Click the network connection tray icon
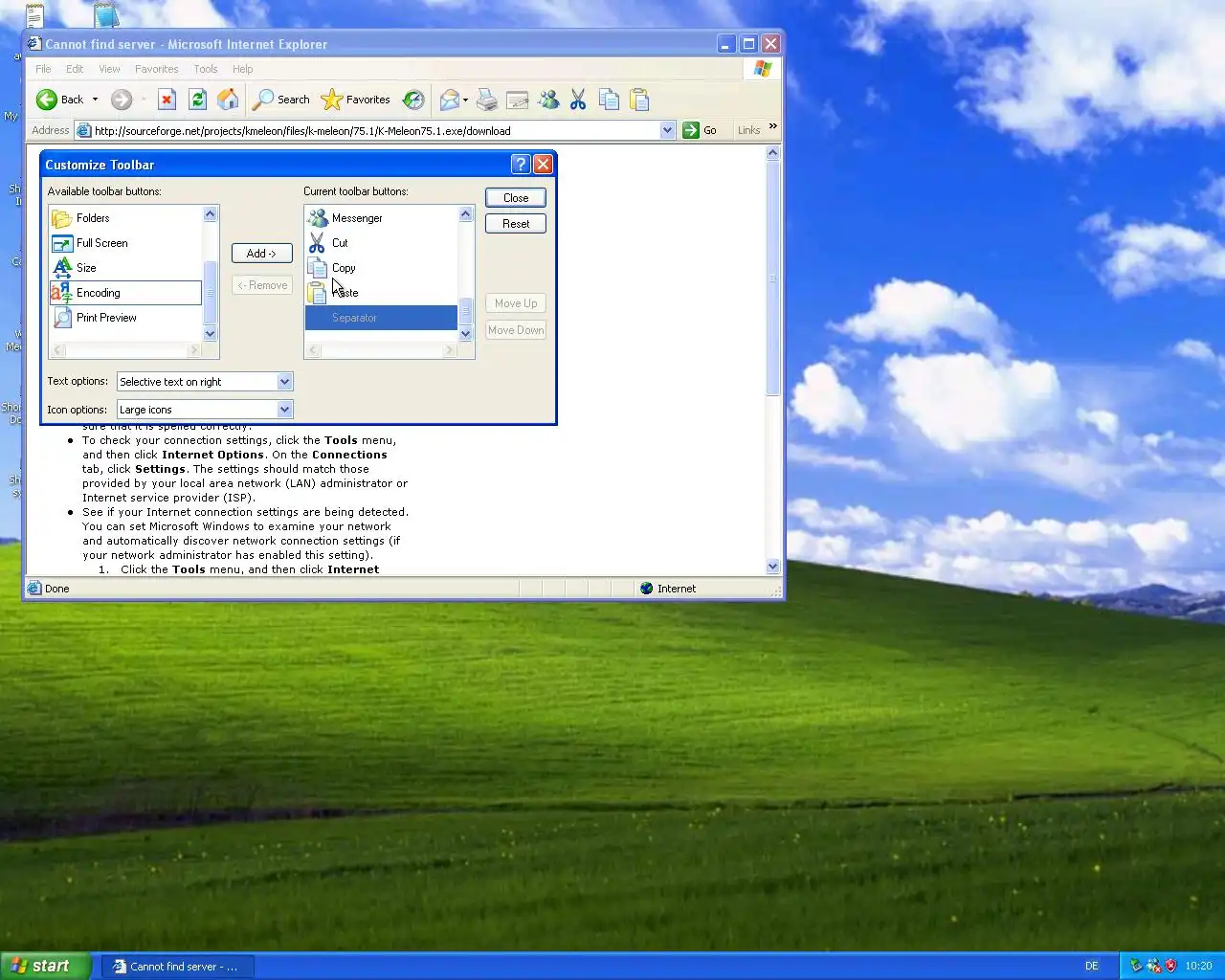1225x980 pixels. tap(1153, 967)
